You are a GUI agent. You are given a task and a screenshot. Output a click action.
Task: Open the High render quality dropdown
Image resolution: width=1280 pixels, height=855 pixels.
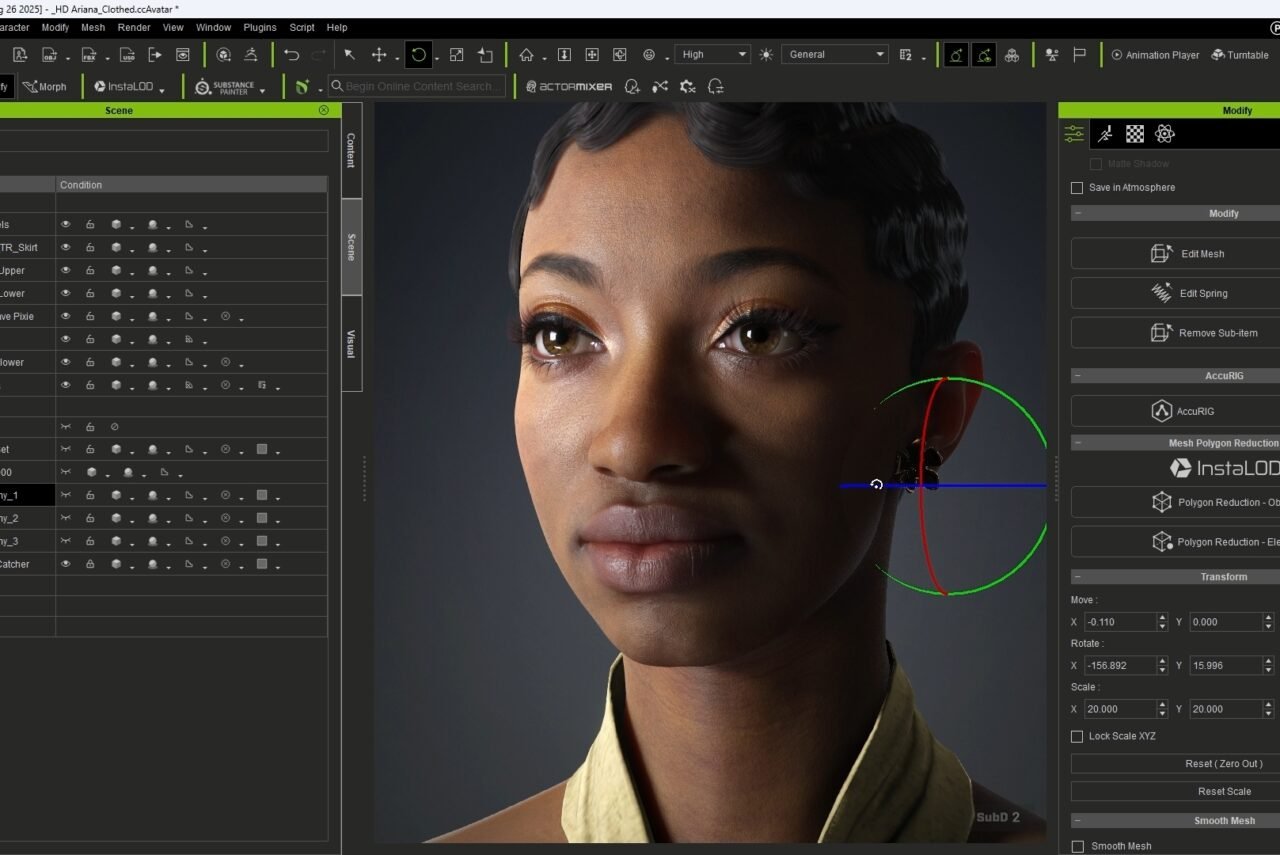(x=712, y=55)
